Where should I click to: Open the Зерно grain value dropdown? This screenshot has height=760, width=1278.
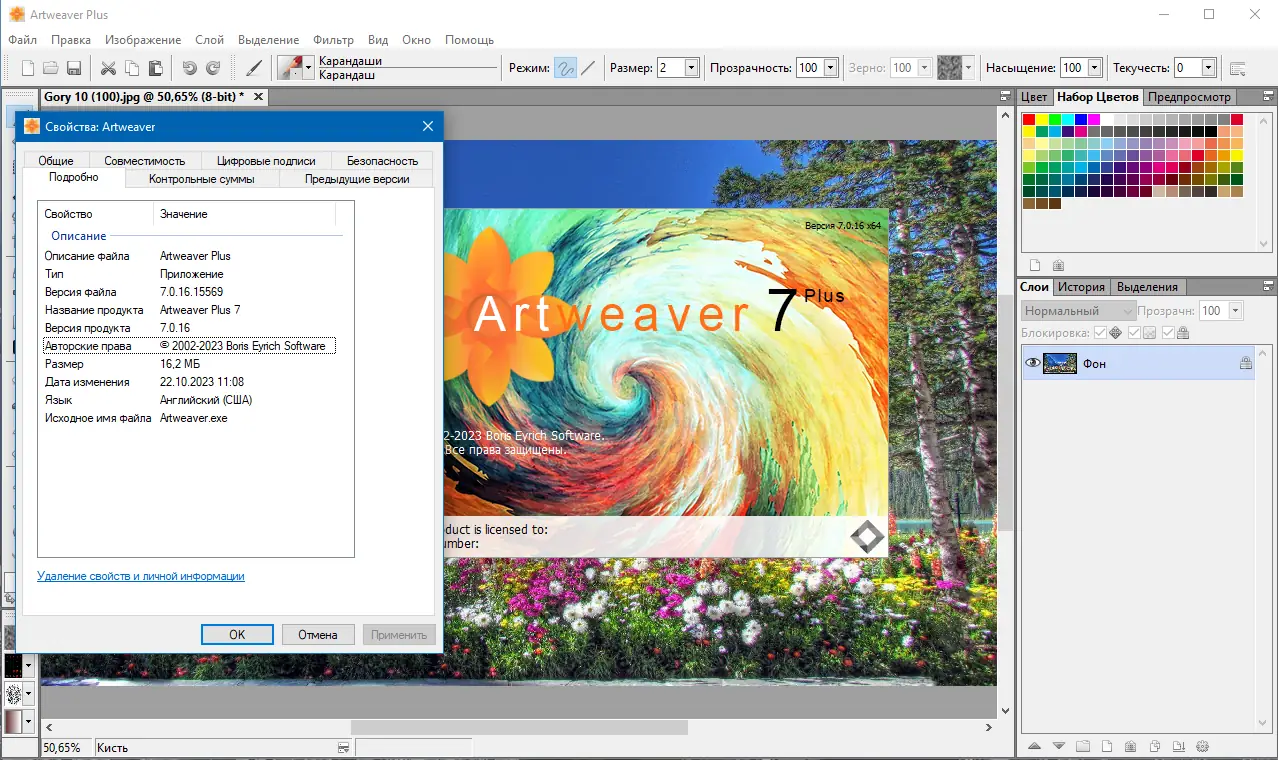click(923, 68)
